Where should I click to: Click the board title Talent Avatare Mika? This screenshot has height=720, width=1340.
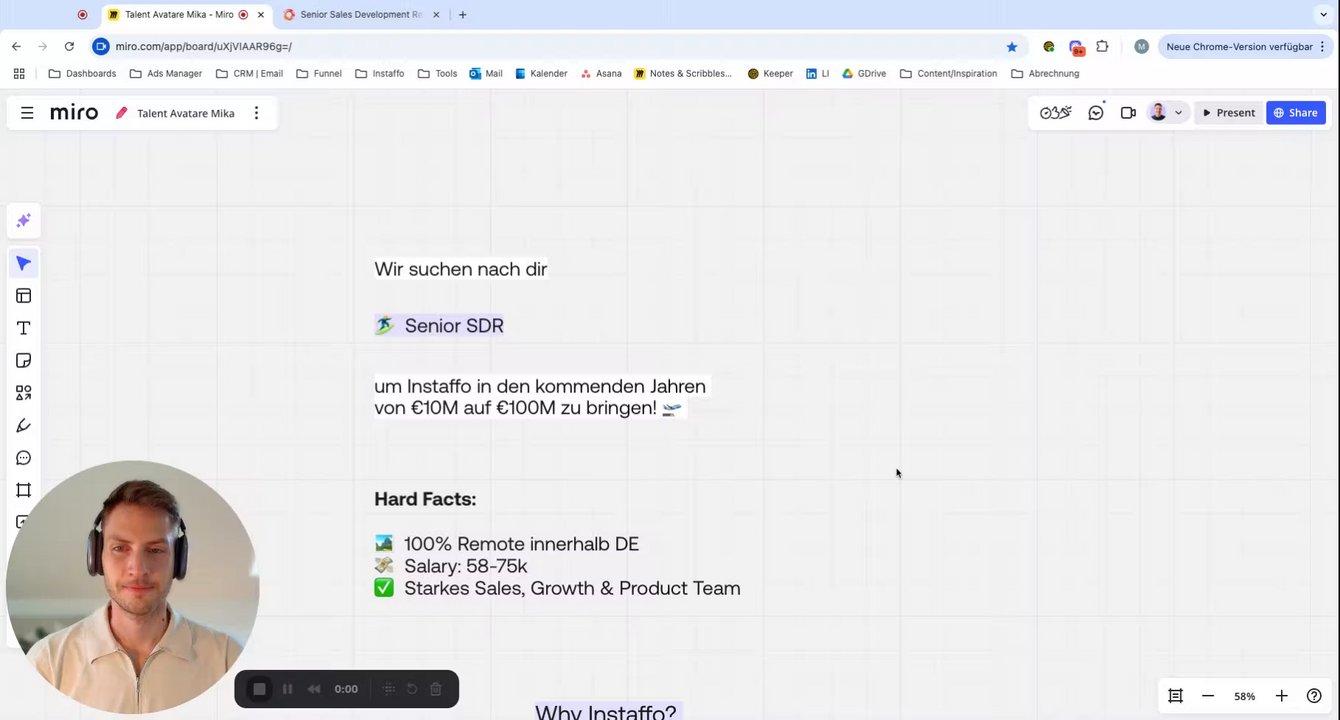point(185,113)
